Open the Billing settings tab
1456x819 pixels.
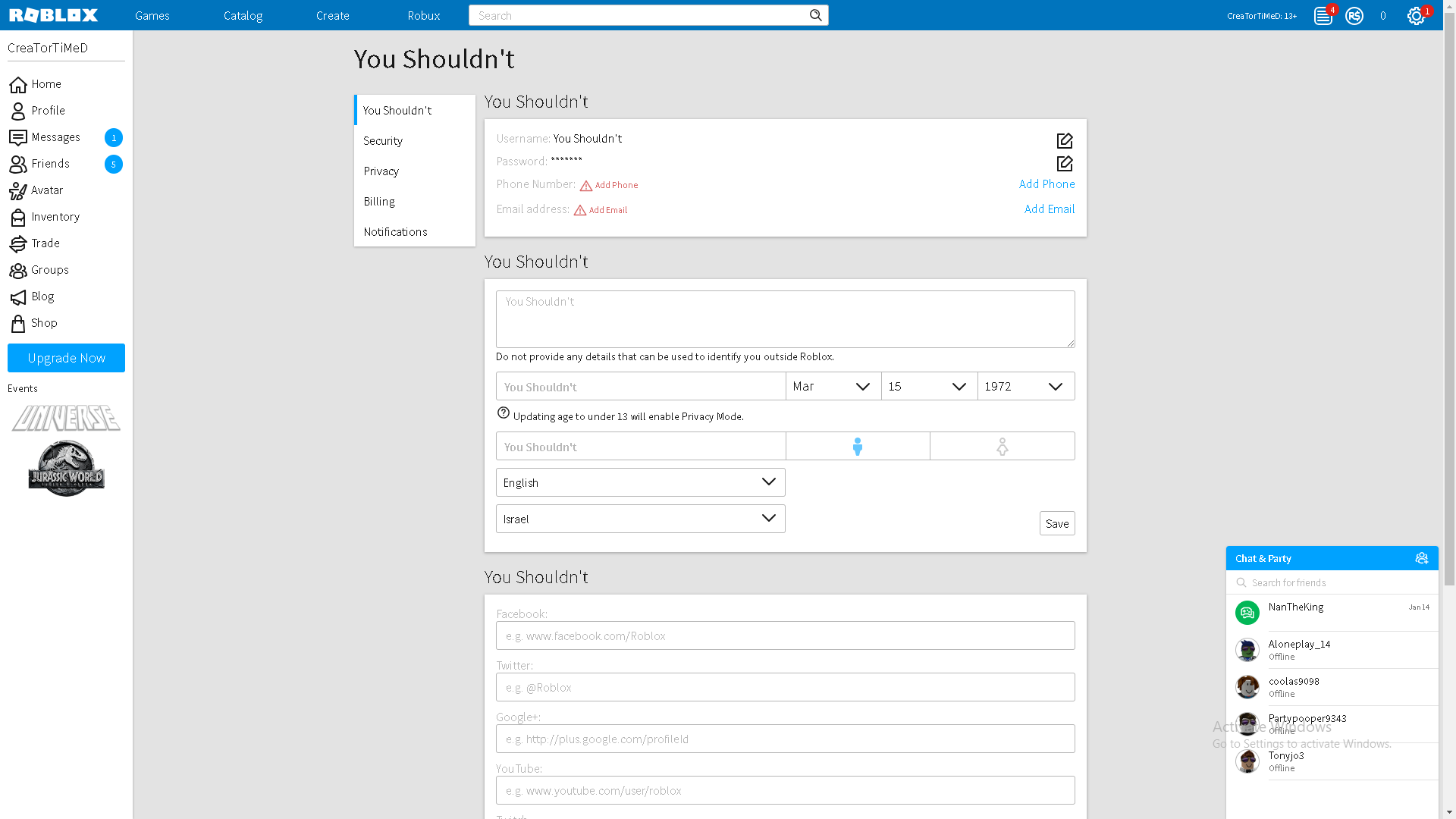point(415,201)
